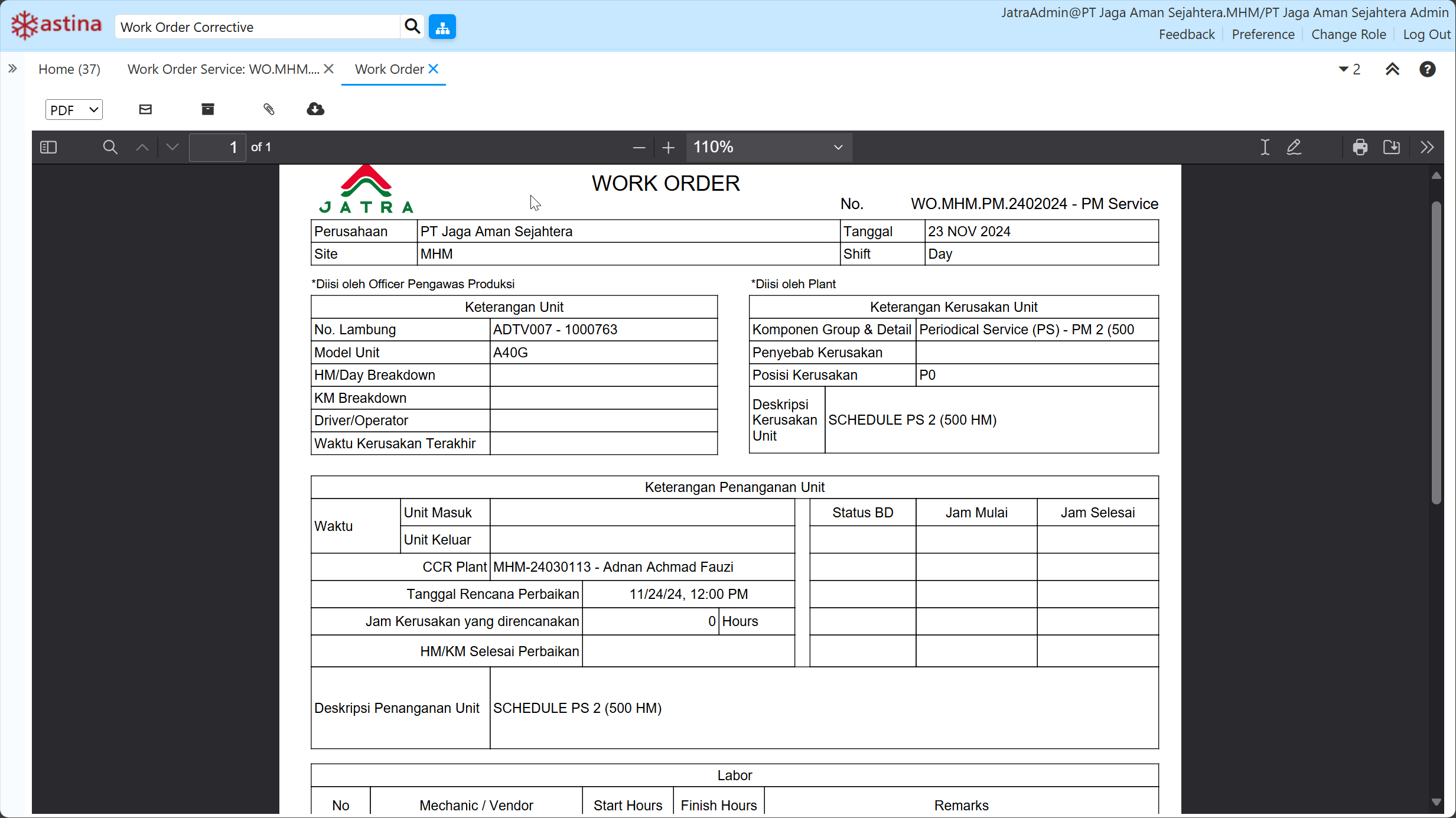Switch to the Home (37) tab

(x=69, y=69)
